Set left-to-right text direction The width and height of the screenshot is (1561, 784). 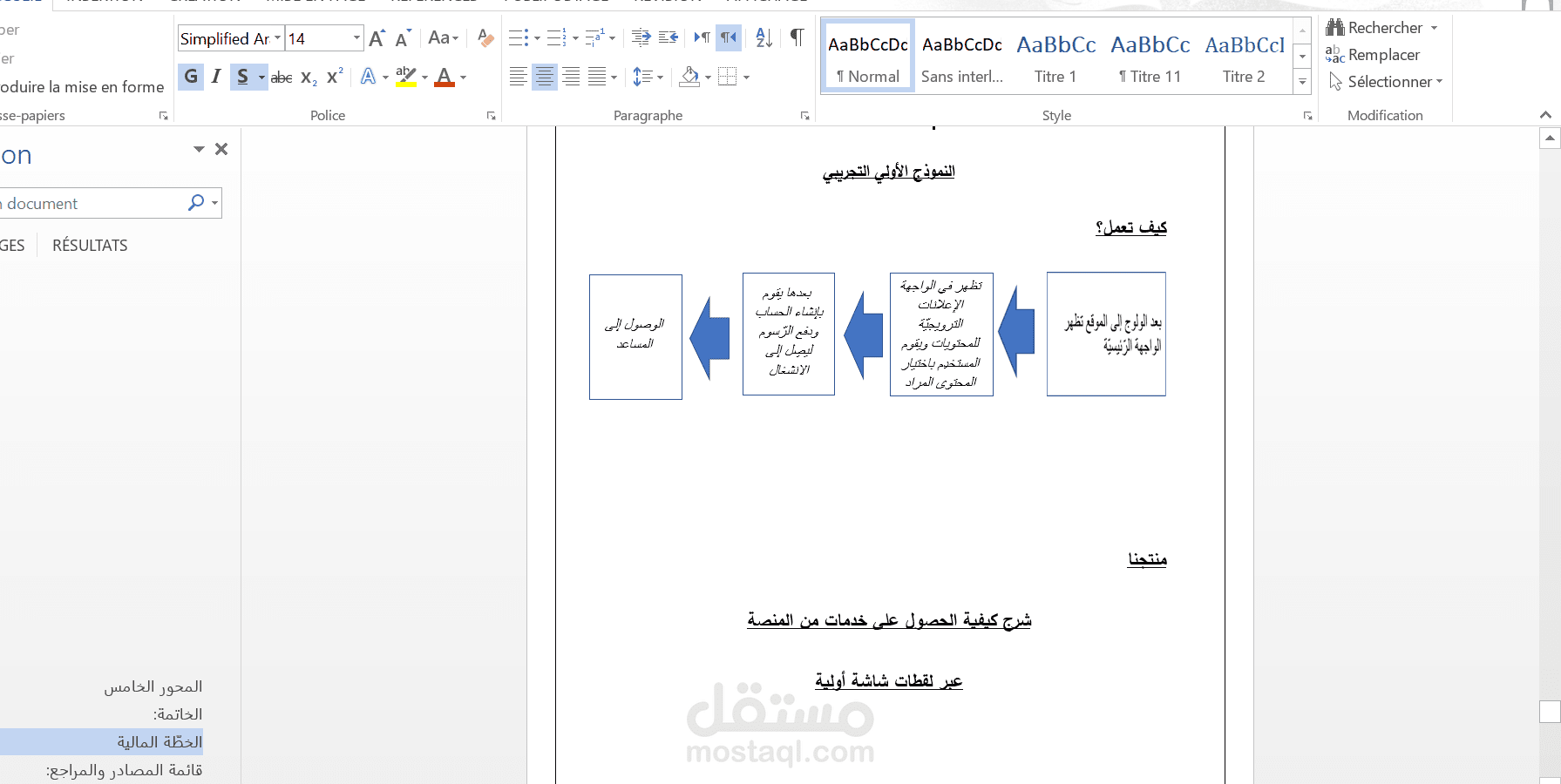point(702,37)
